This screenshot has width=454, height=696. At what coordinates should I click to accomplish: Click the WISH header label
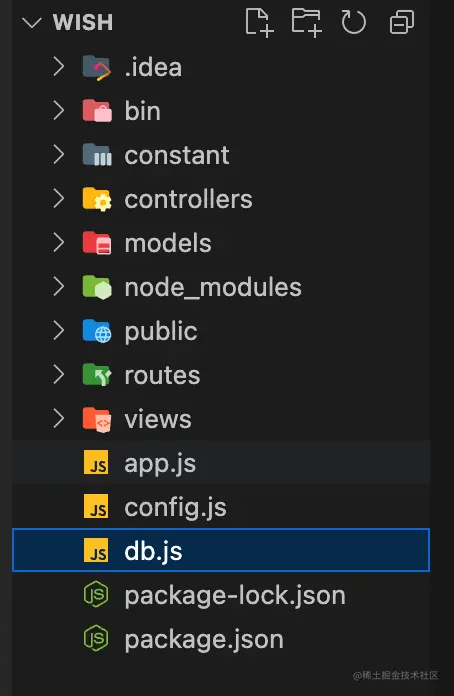83,22
